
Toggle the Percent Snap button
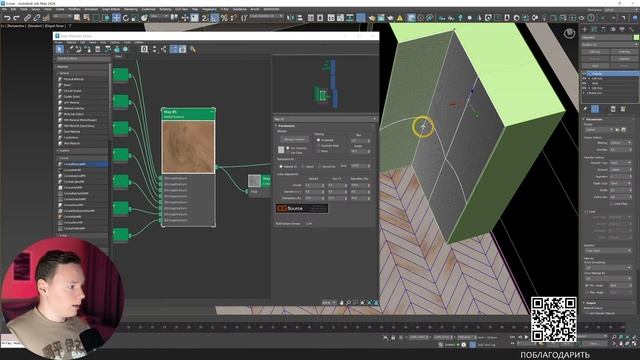coord(224,18)
